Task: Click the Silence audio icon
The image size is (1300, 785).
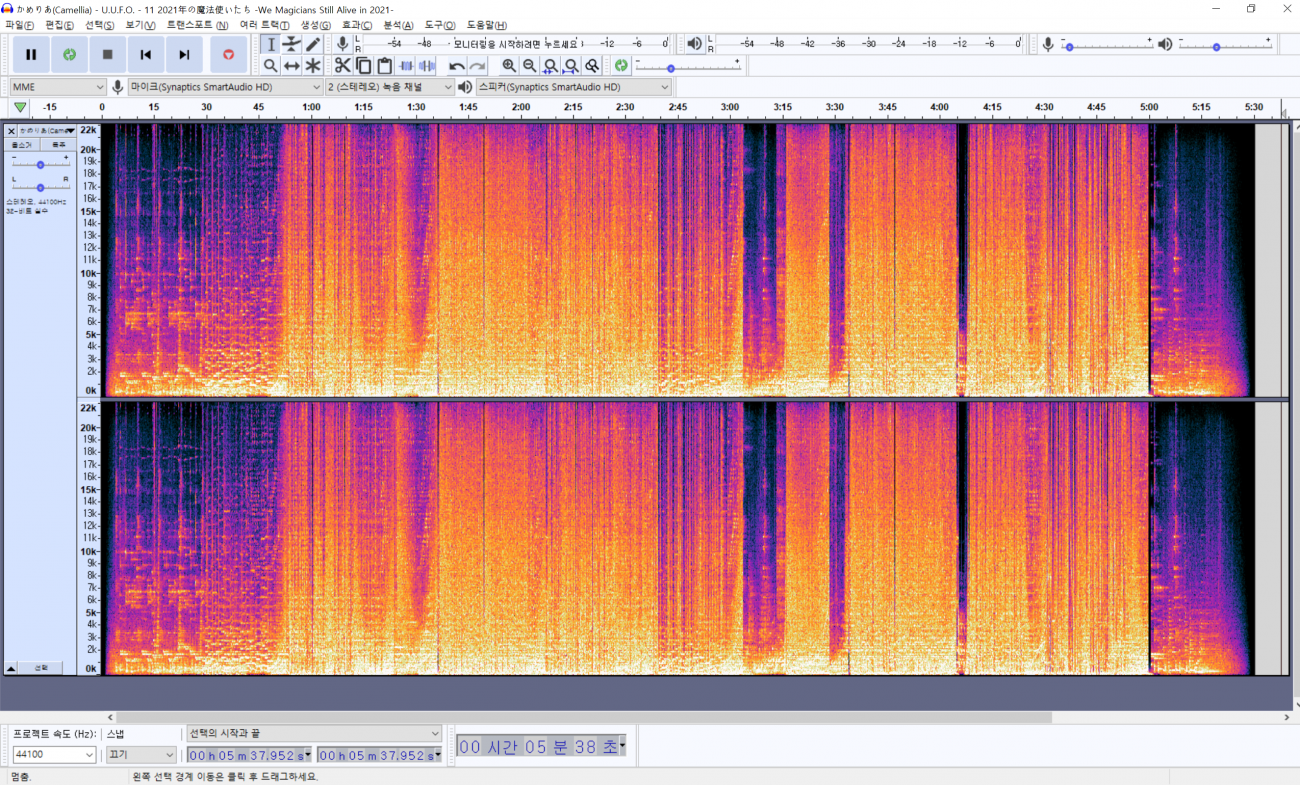Action: click(427, 66)
